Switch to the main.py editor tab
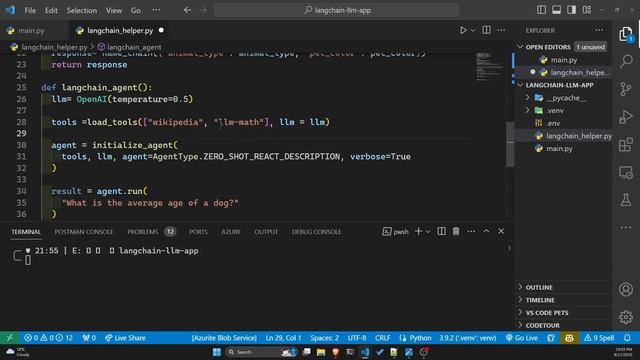The width and height of the screenshot is (640, 360). pyautogui.click(x=31, y=31)
